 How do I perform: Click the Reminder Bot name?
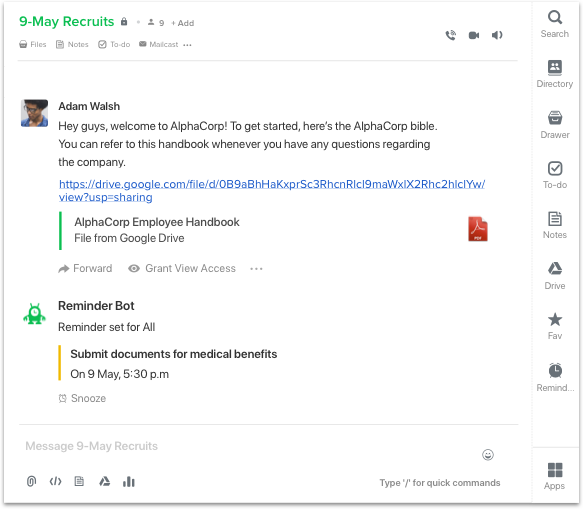(96, 306)
